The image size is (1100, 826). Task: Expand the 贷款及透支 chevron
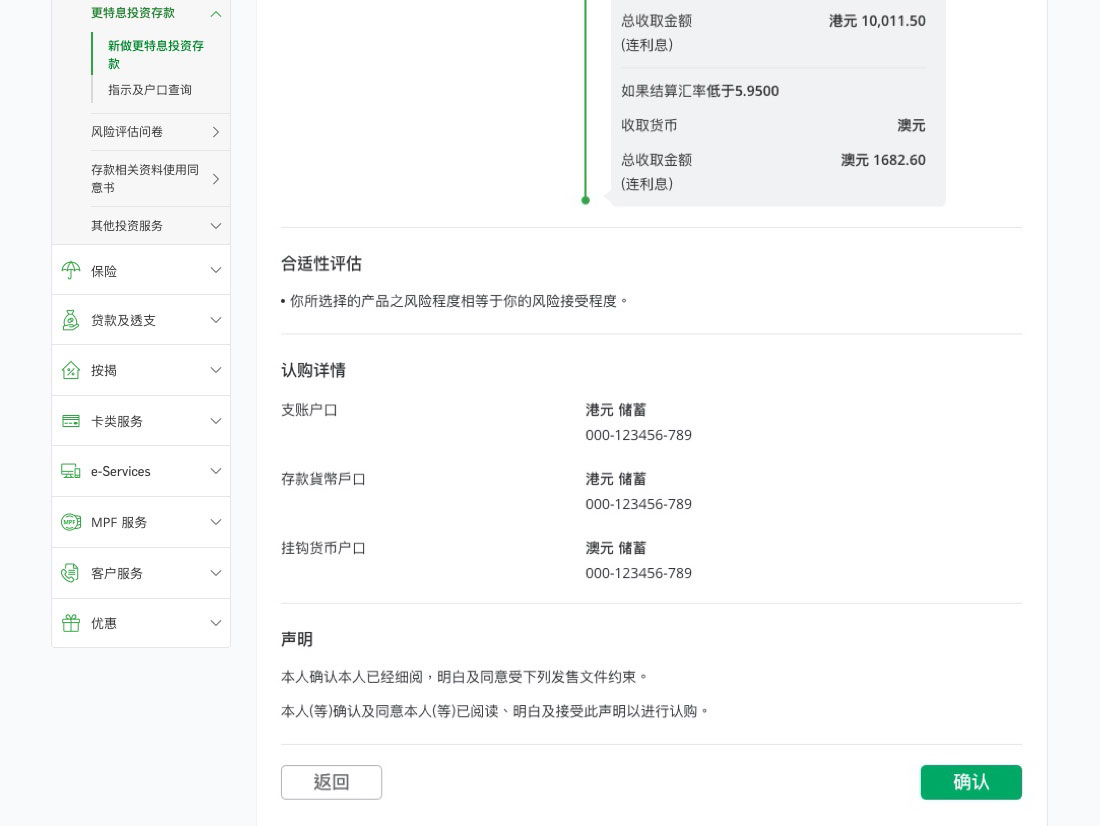point(216,320)
